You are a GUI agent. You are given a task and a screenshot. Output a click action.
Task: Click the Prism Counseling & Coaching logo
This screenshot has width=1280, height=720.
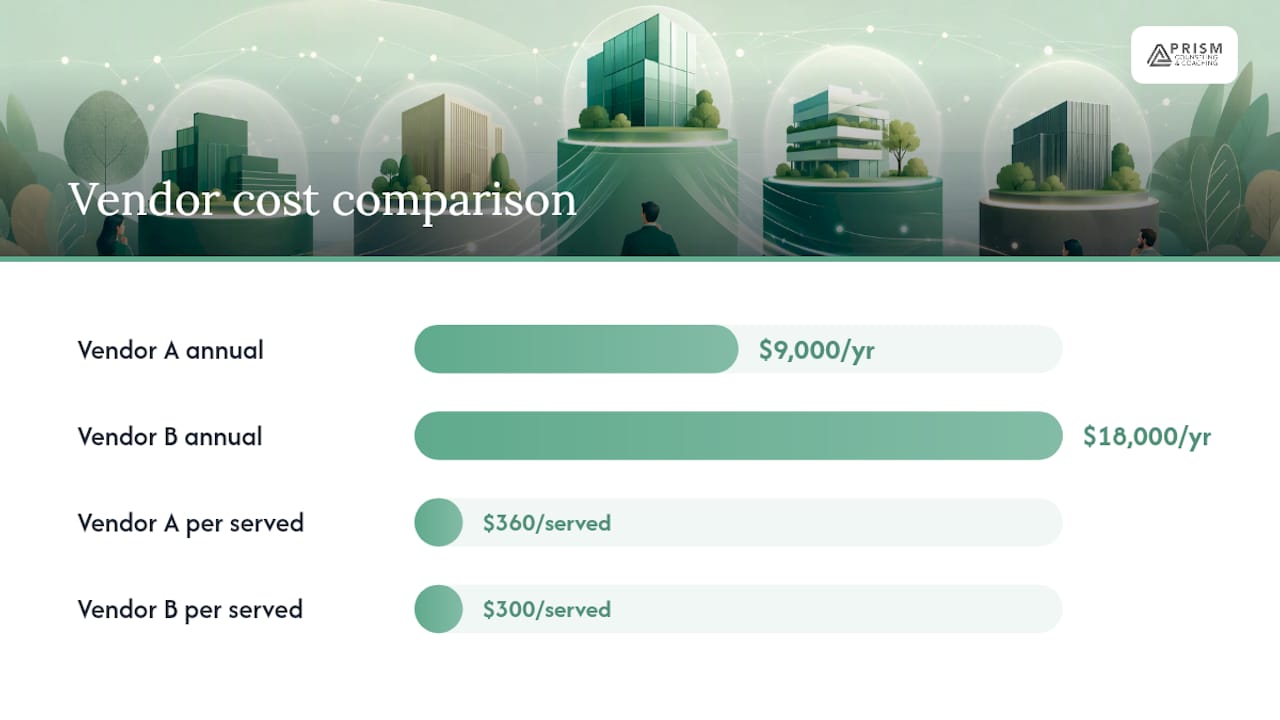[1184, 55]
